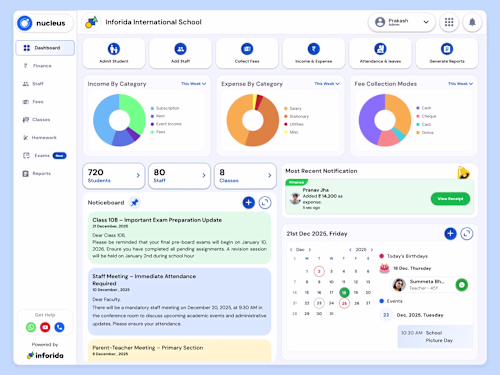Open the Add Staff quick action
Screen dimensions: 500x375
(x=180, y=53)
